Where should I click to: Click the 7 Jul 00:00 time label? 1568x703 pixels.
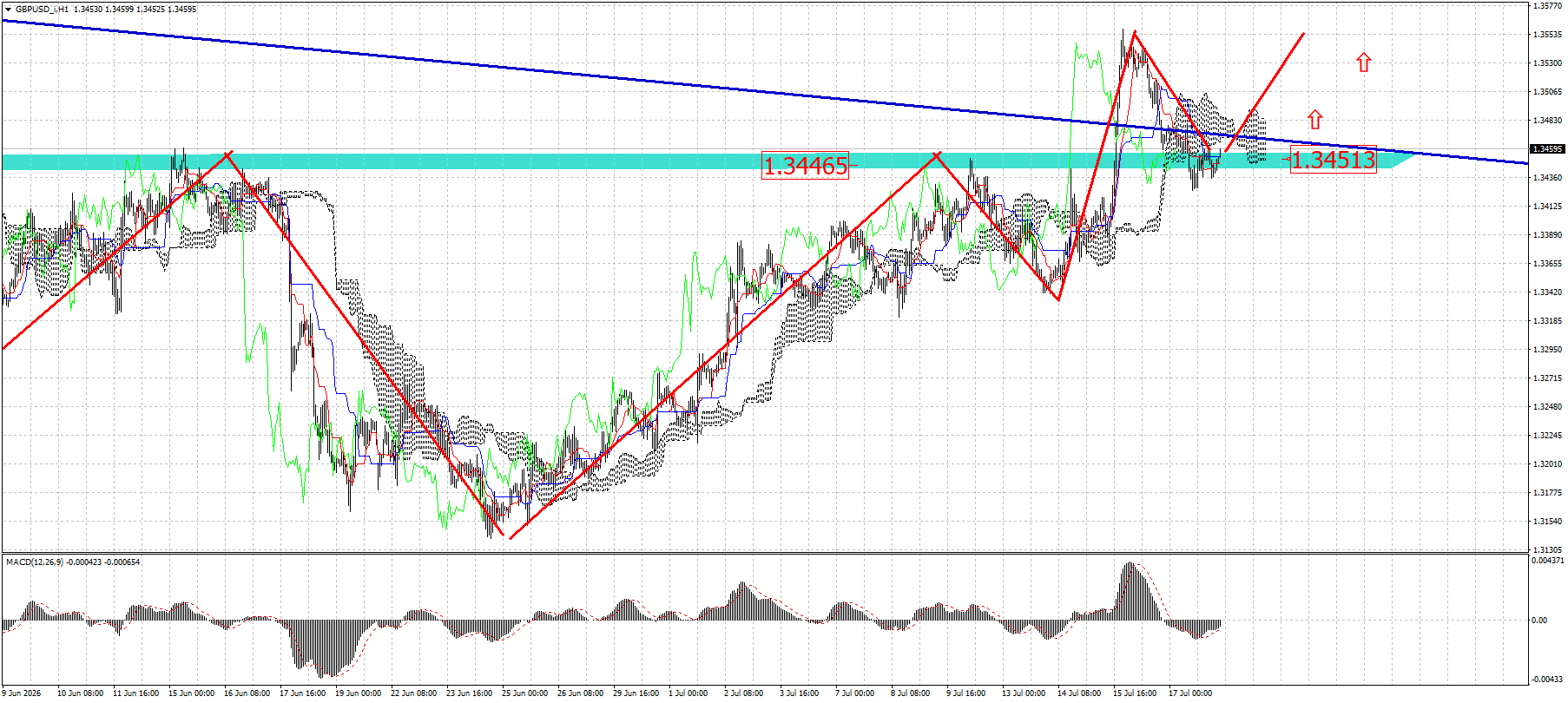855,693
